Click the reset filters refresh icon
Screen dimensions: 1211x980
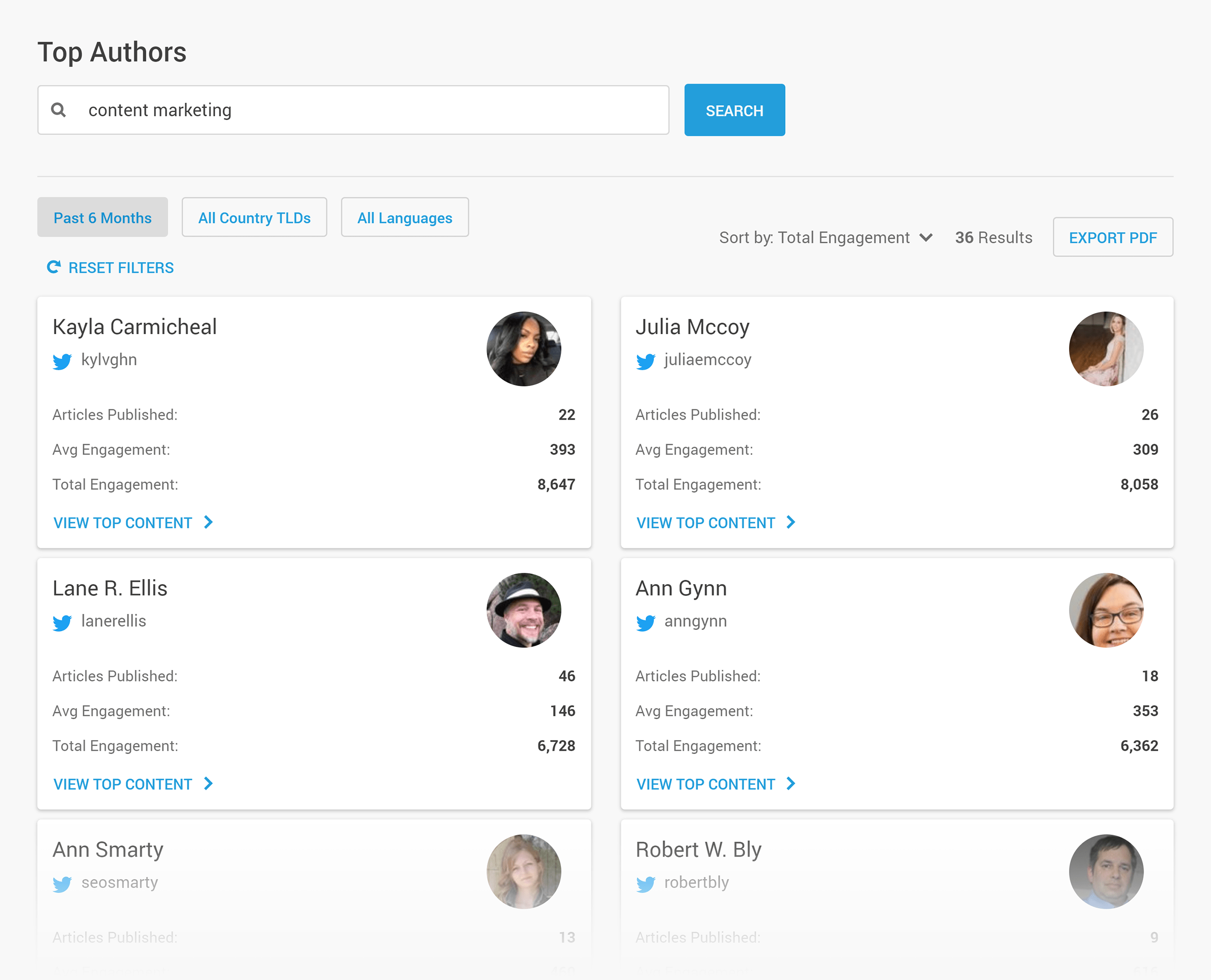[54, 267]
